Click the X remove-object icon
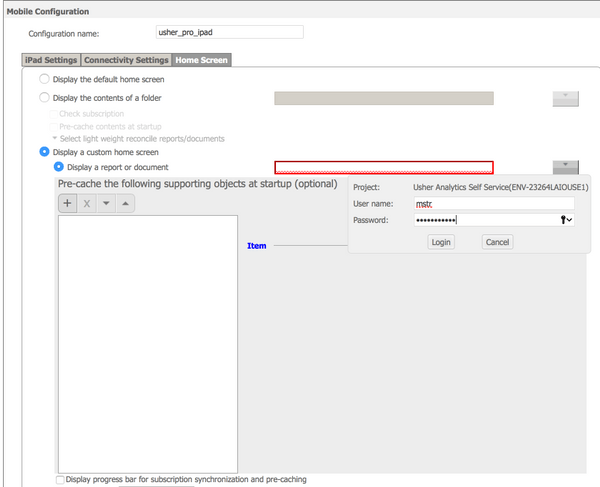This screenshot has width=600, height=487. click(x=87, y=203)
